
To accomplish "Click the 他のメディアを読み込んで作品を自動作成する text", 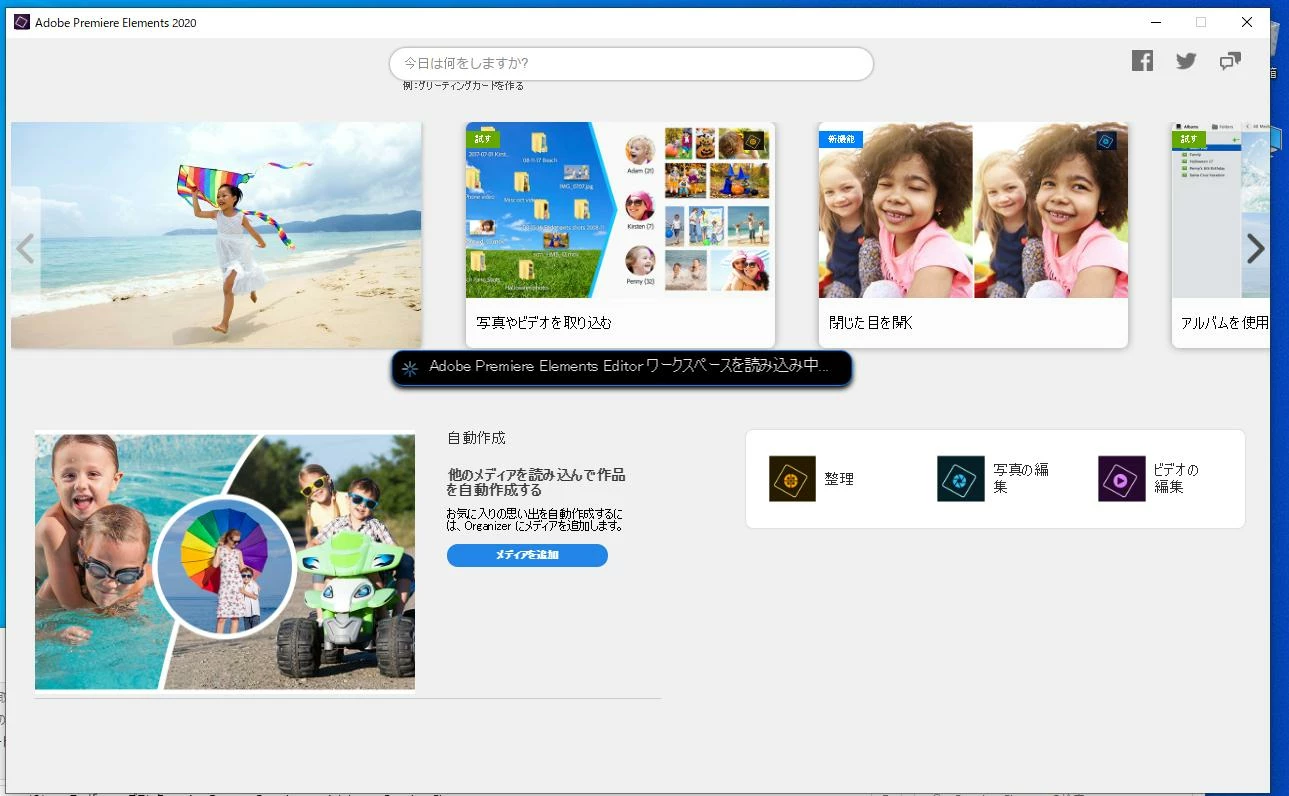I will (536, 482).
